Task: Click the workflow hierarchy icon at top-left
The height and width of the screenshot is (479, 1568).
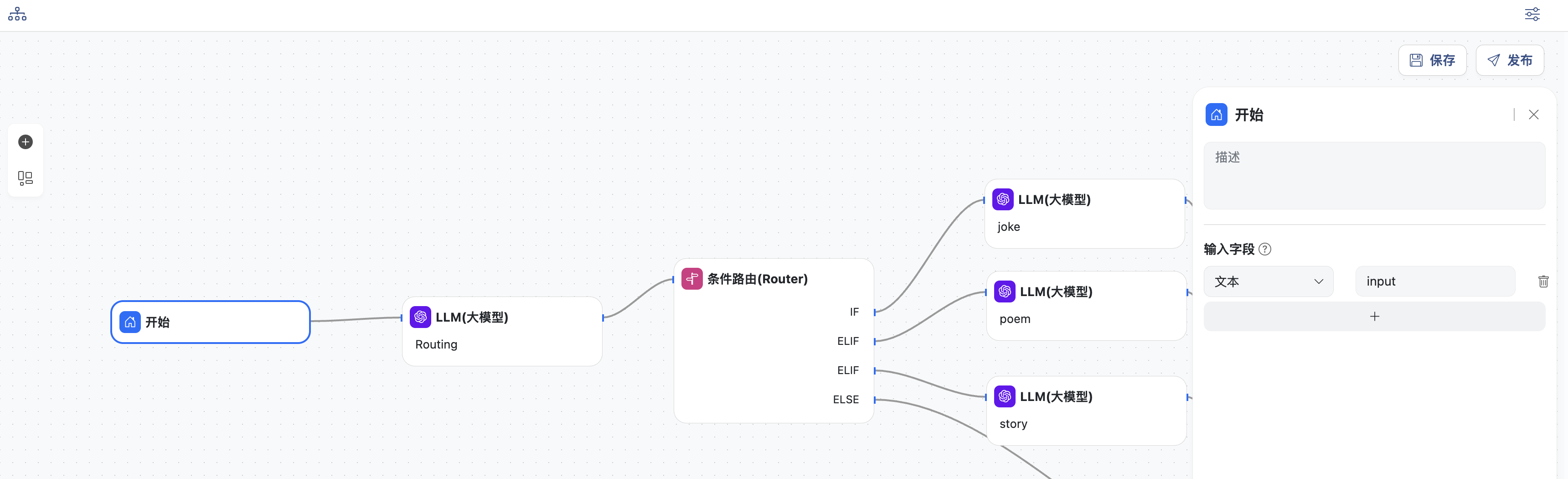Action: click(17, 14)
